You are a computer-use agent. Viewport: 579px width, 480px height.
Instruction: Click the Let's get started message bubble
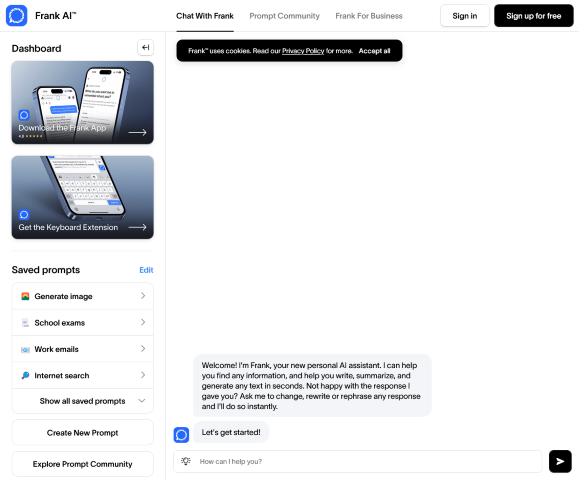[231, 432]
